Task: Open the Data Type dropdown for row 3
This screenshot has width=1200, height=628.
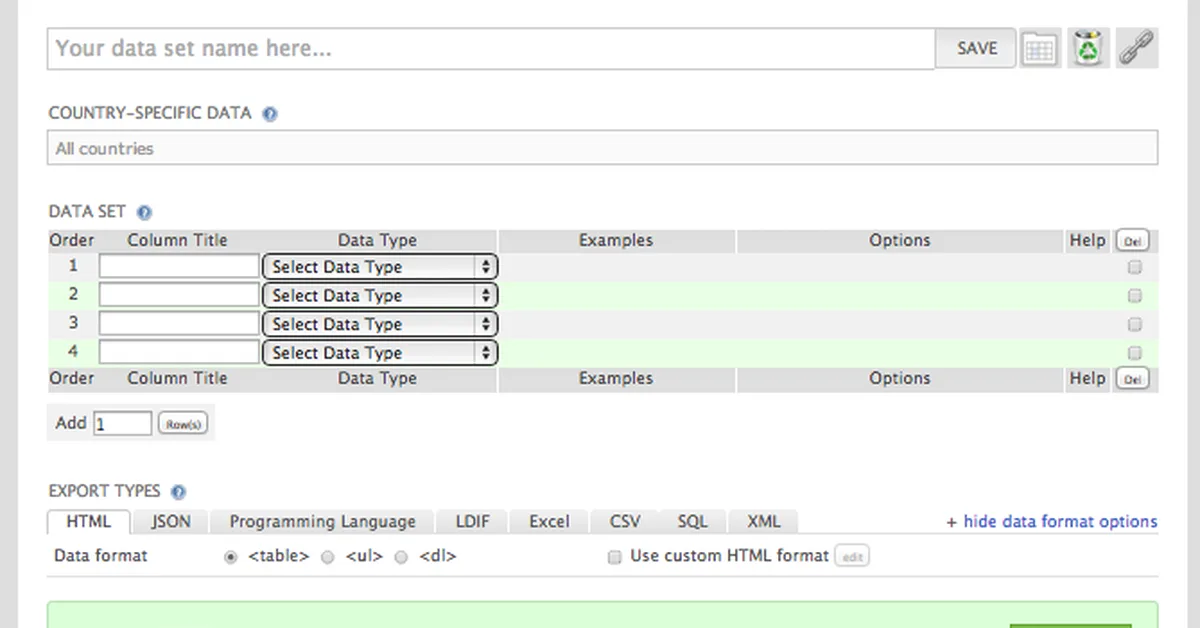Action: [x=378, y=323]
